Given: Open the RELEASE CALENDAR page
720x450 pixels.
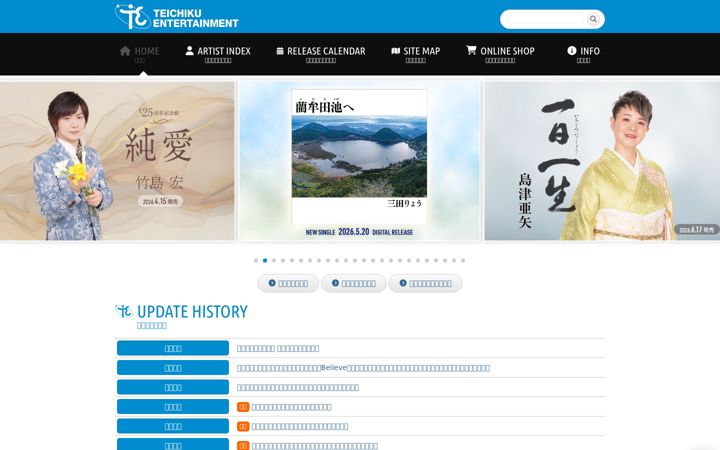Looking at the screenshot, I should tap(321, 54).
